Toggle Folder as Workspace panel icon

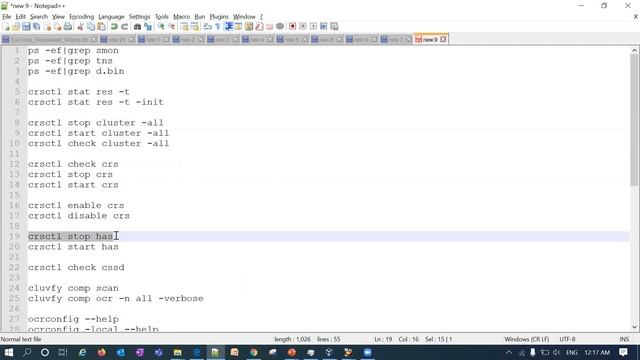click(x=269, y=27)
